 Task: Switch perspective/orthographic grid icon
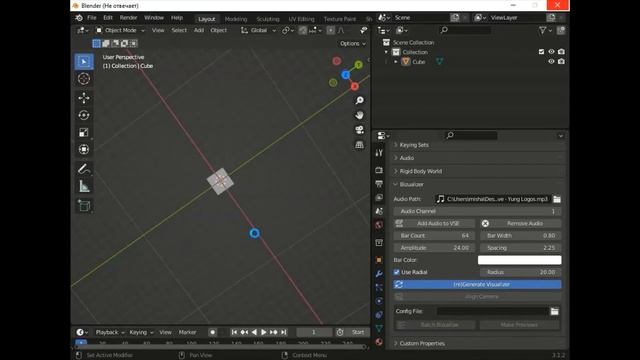click(359, 145)
